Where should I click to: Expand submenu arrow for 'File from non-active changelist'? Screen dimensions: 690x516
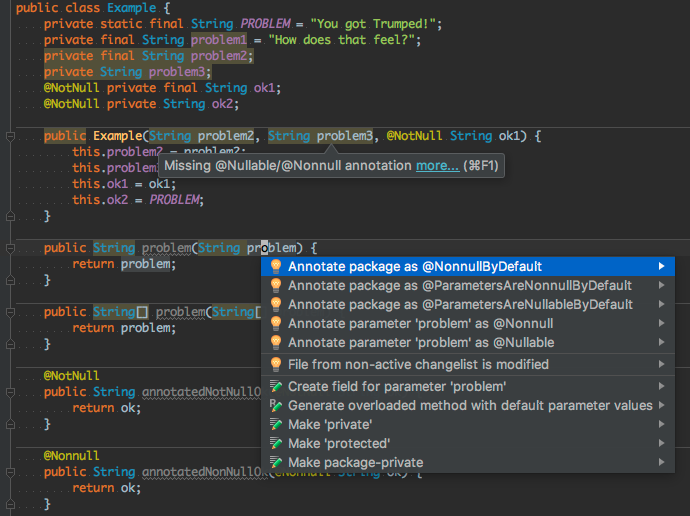point(661,364)
